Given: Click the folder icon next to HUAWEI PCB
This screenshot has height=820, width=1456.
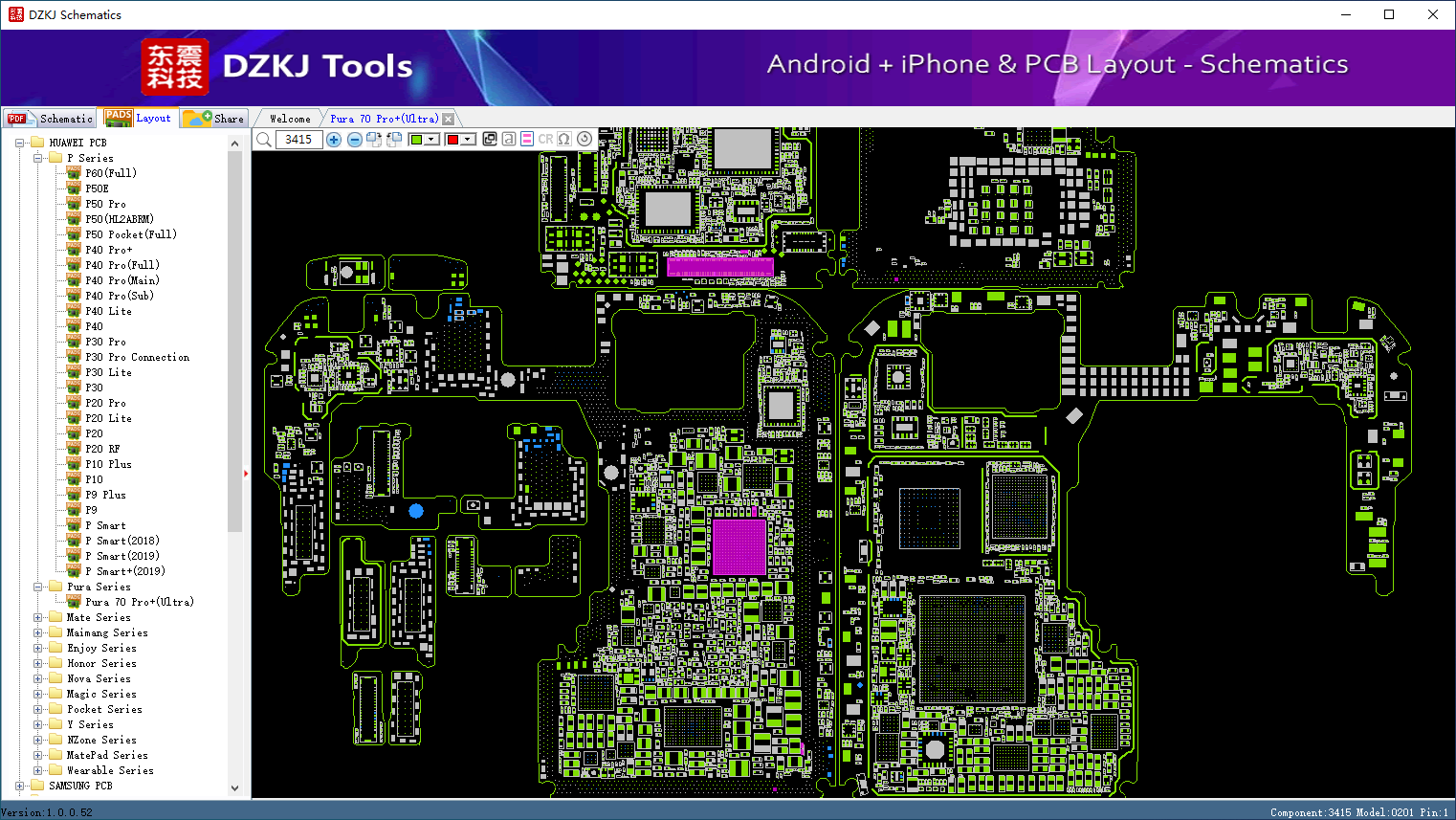Looking at the screenshot, I should point(37,143).
